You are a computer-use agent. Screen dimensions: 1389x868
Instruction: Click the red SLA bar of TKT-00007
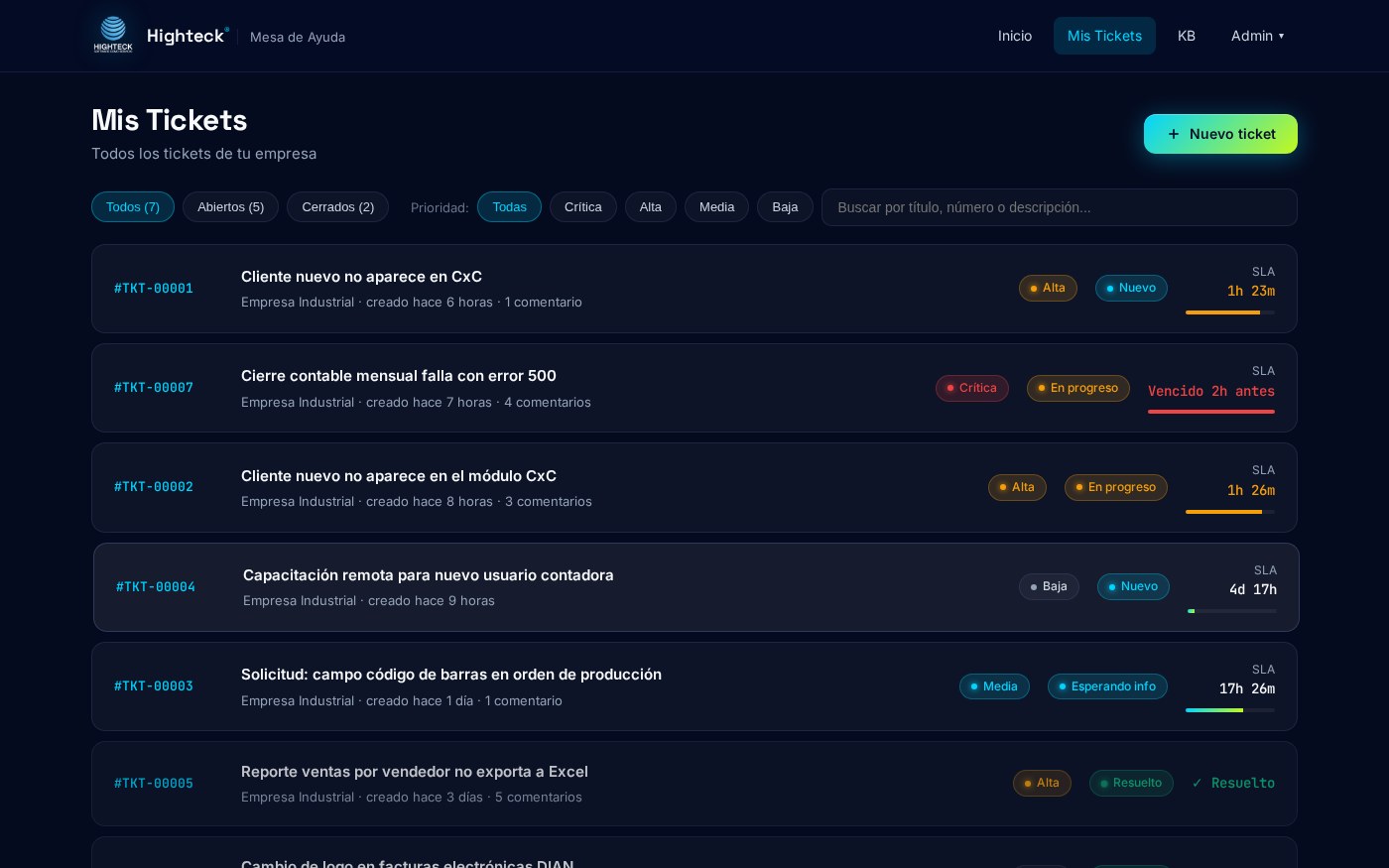1211,412
